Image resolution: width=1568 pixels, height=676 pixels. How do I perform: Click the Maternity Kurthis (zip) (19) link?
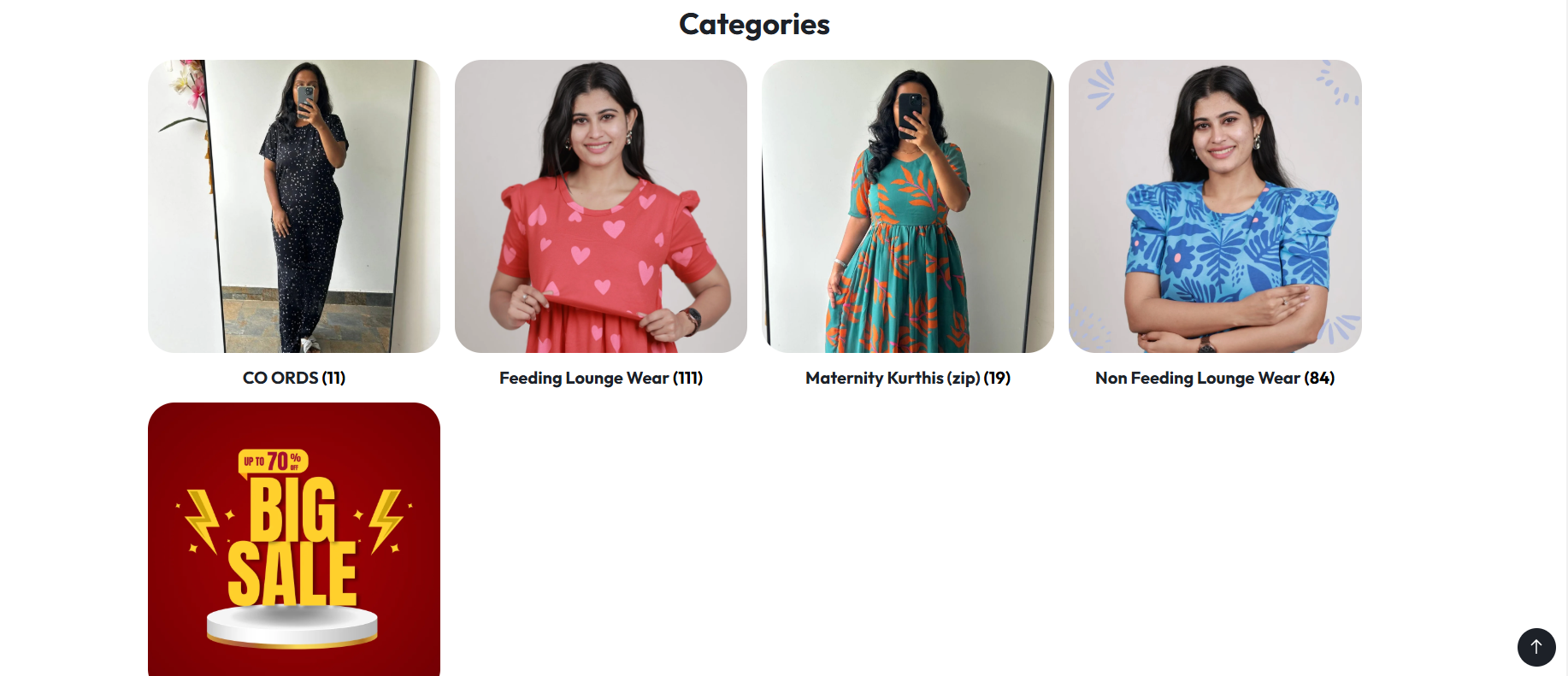point(908,378)
